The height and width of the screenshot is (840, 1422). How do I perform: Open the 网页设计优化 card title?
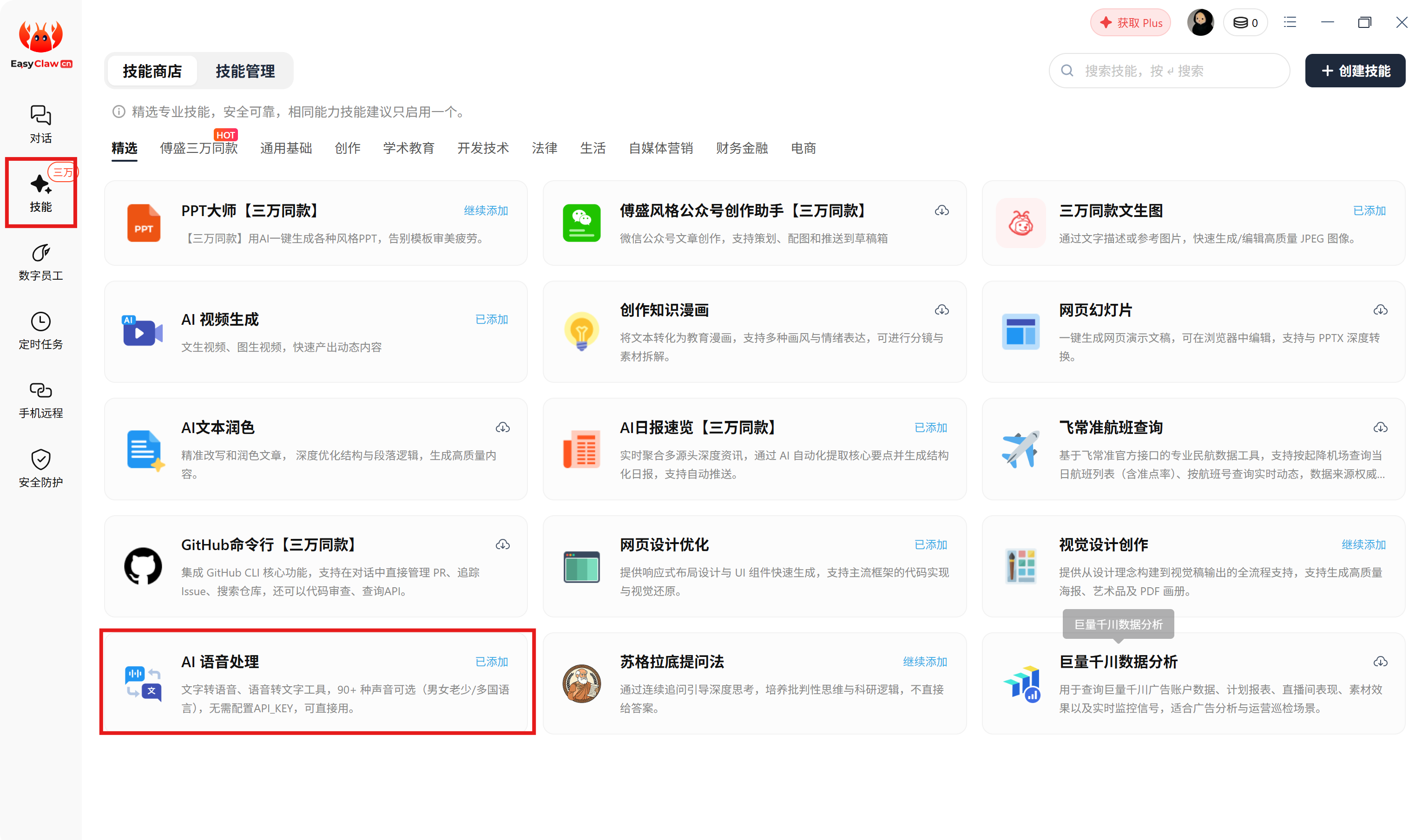pos(664,545)
